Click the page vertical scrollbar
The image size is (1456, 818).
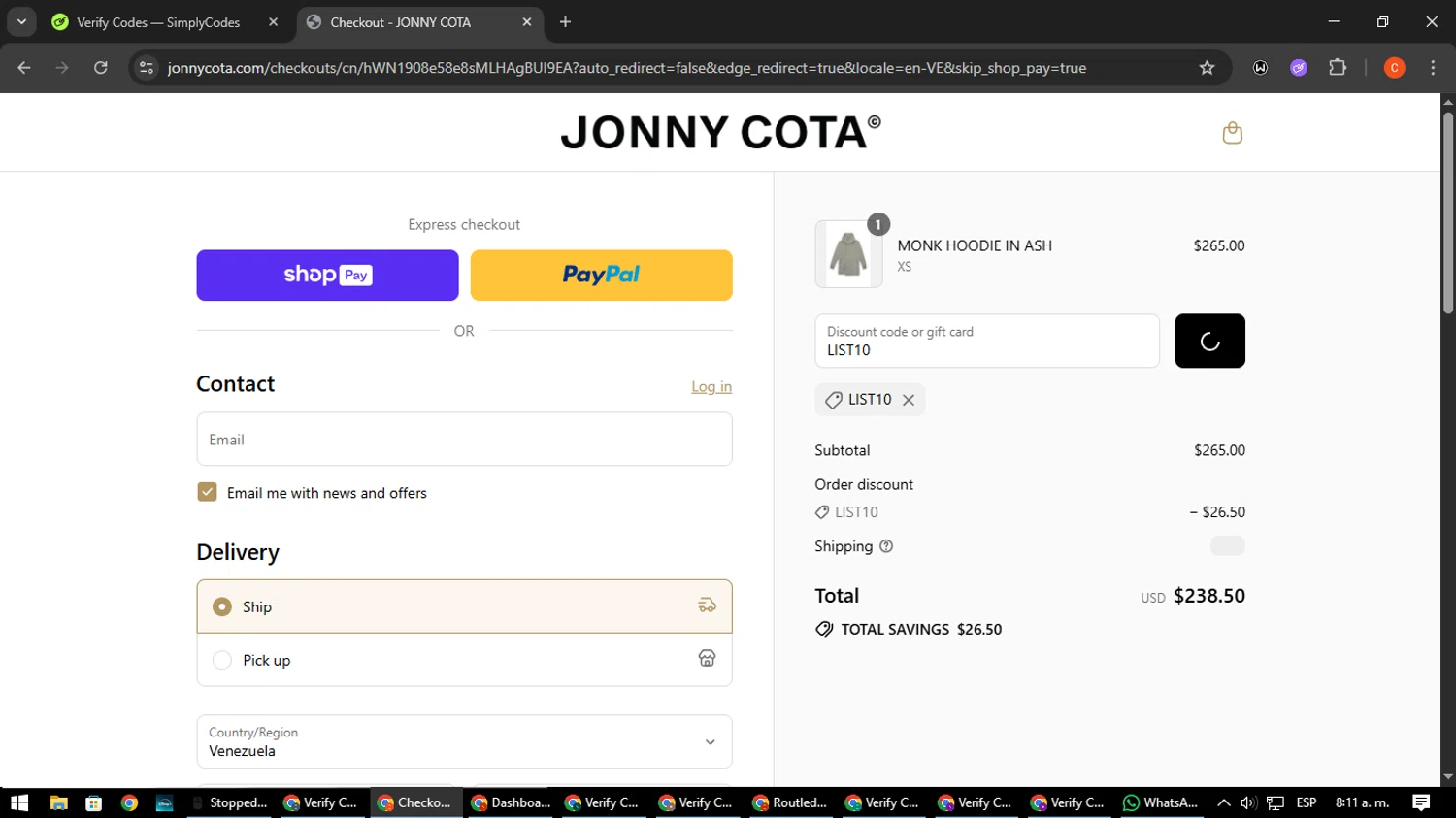pyautogui.click(x=1448, y=213)
